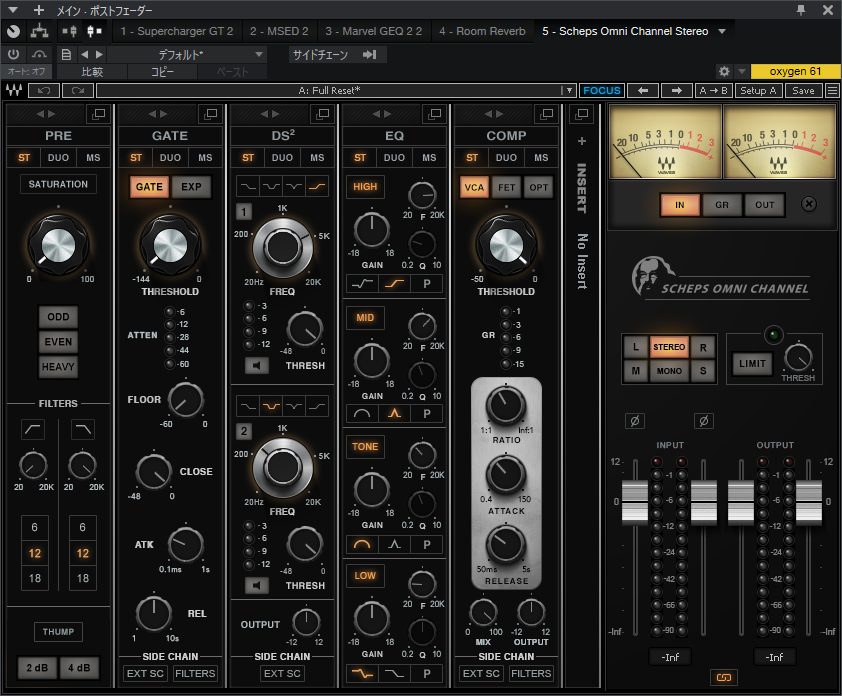Load previous preset with left arrow
Image resolution: width=842 pixels, height=696 pixels.
pyautogui.click(x=643, y=90)
